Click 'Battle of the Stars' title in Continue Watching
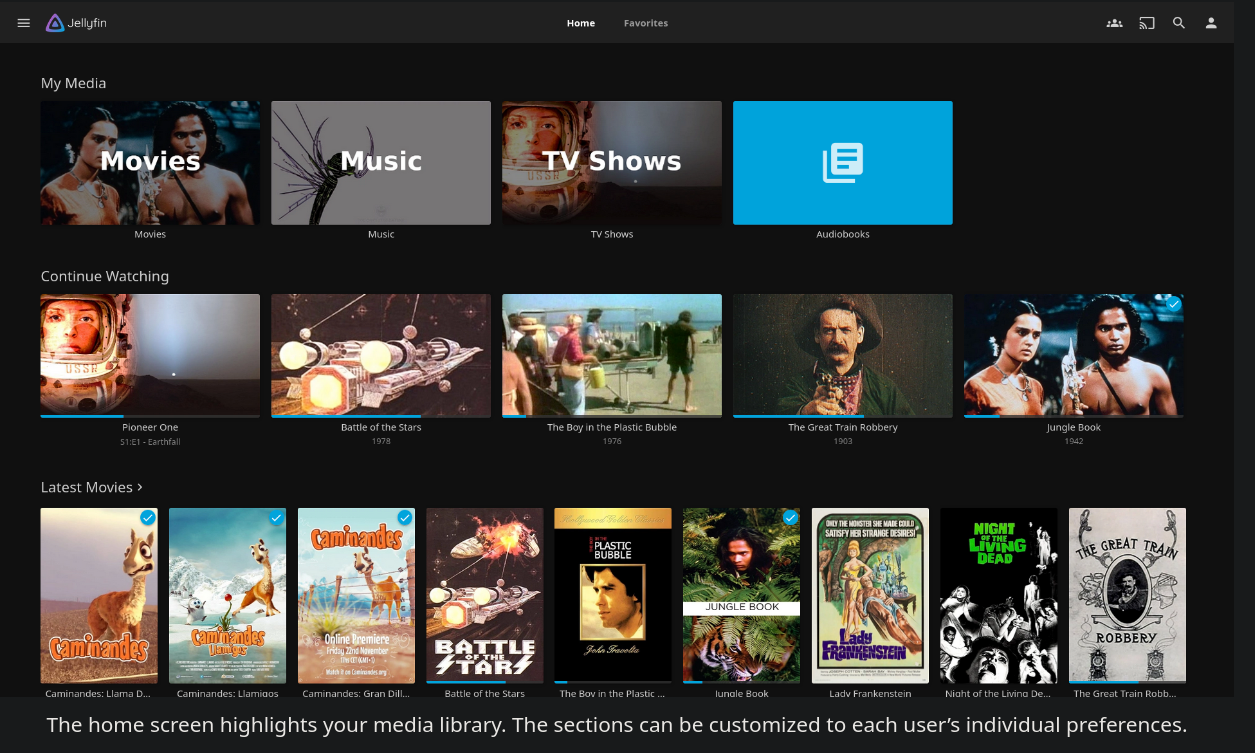This screenshot has height=753, width=1255. pos(381,427)
